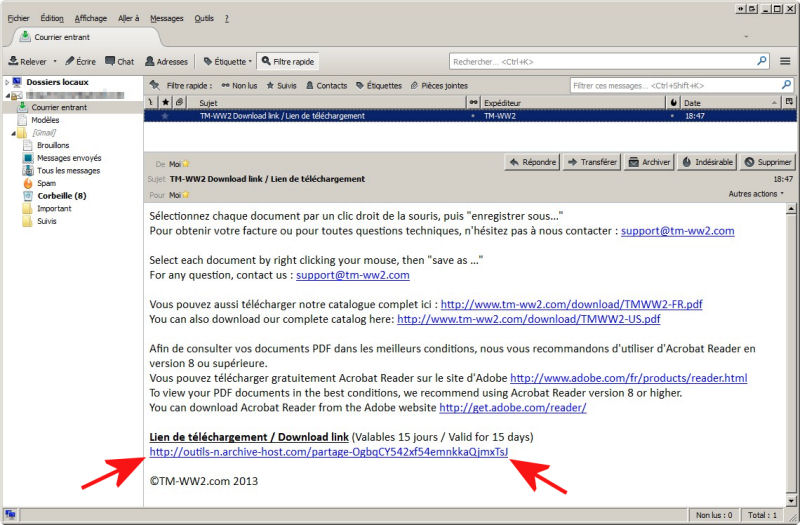The image size is (800, 525).
Task: Expand the Dossiers locaux tree node
Action: 6,82
